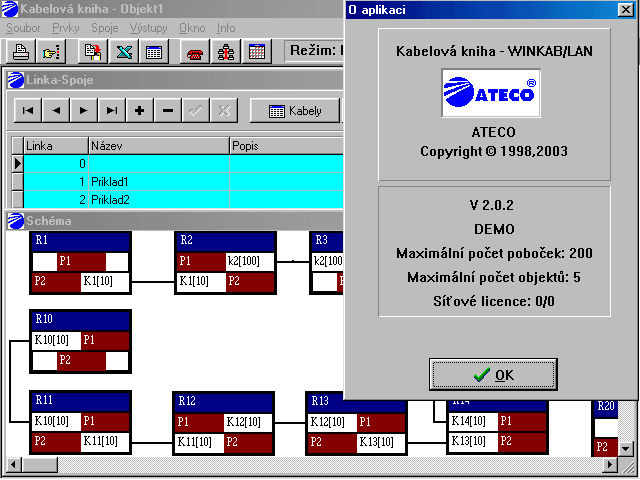
Task: Go to next record in navigator
Action: tap(84, 110)
